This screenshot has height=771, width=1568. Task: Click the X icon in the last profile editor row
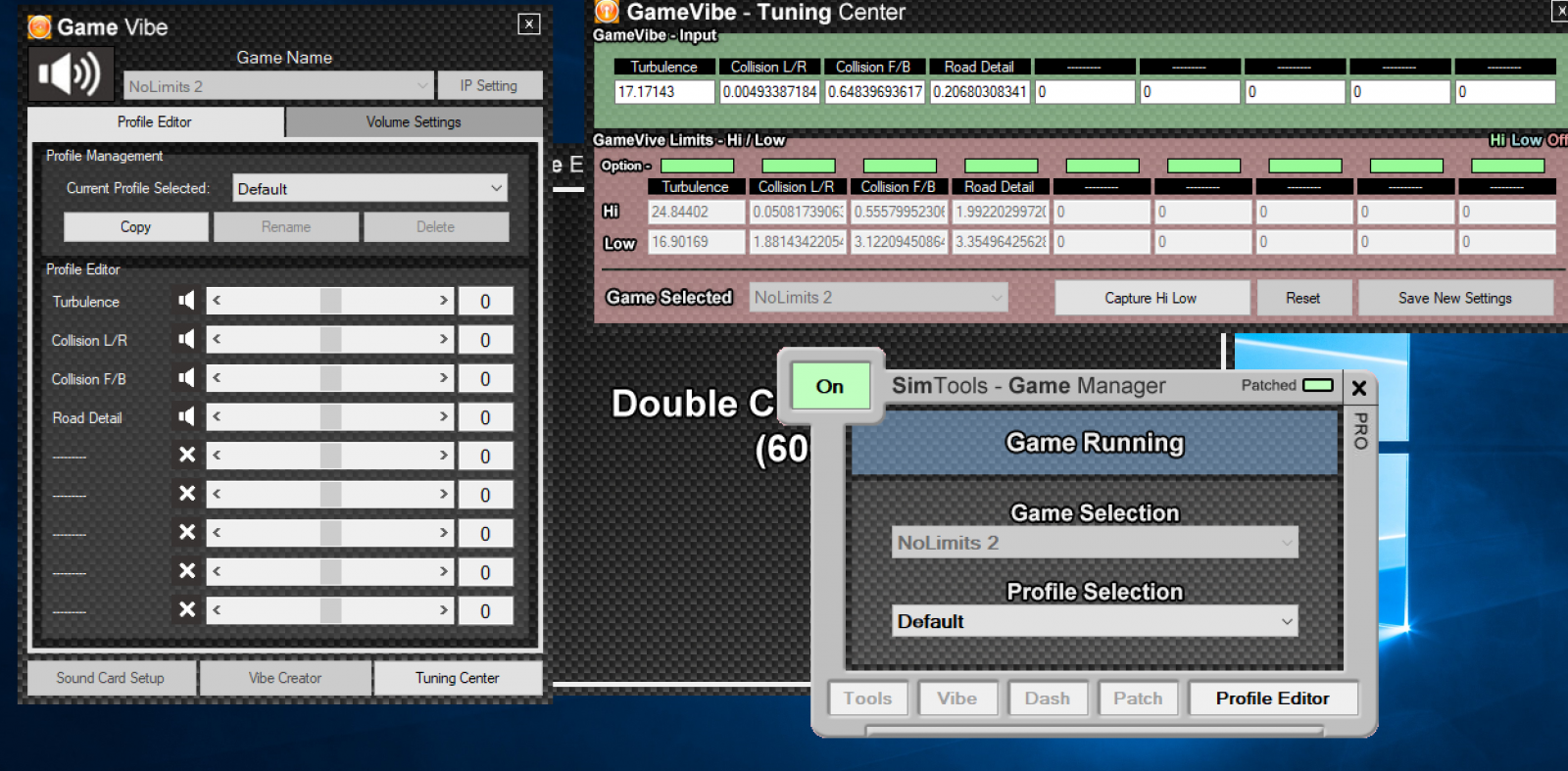187,609
